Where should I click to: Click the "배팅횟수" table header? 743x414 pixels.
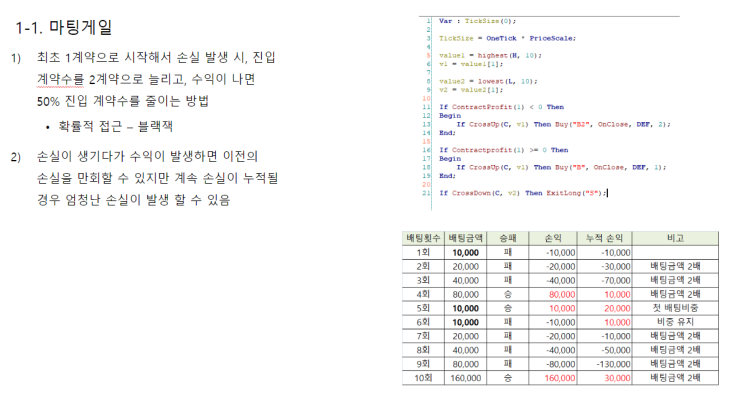[x=423, y=238]
